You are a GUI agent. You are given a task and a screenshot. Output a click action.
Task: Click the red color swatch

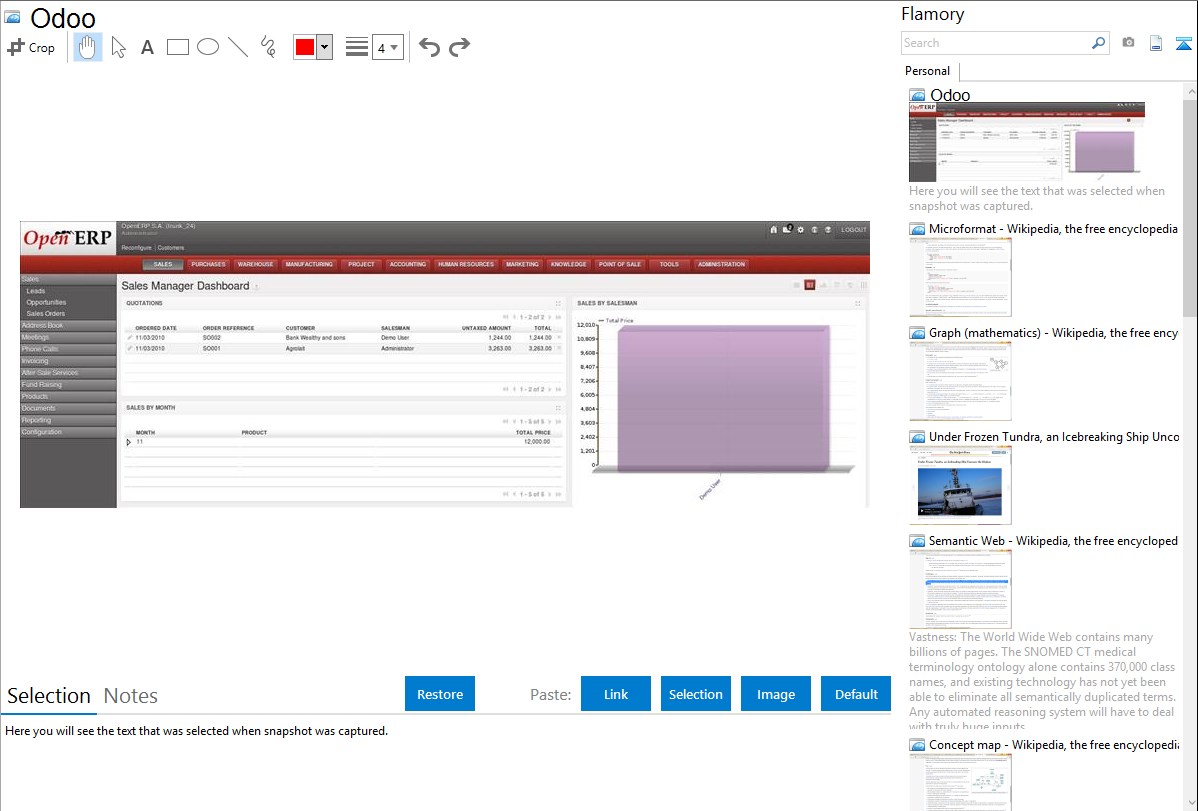pos(305,47)
